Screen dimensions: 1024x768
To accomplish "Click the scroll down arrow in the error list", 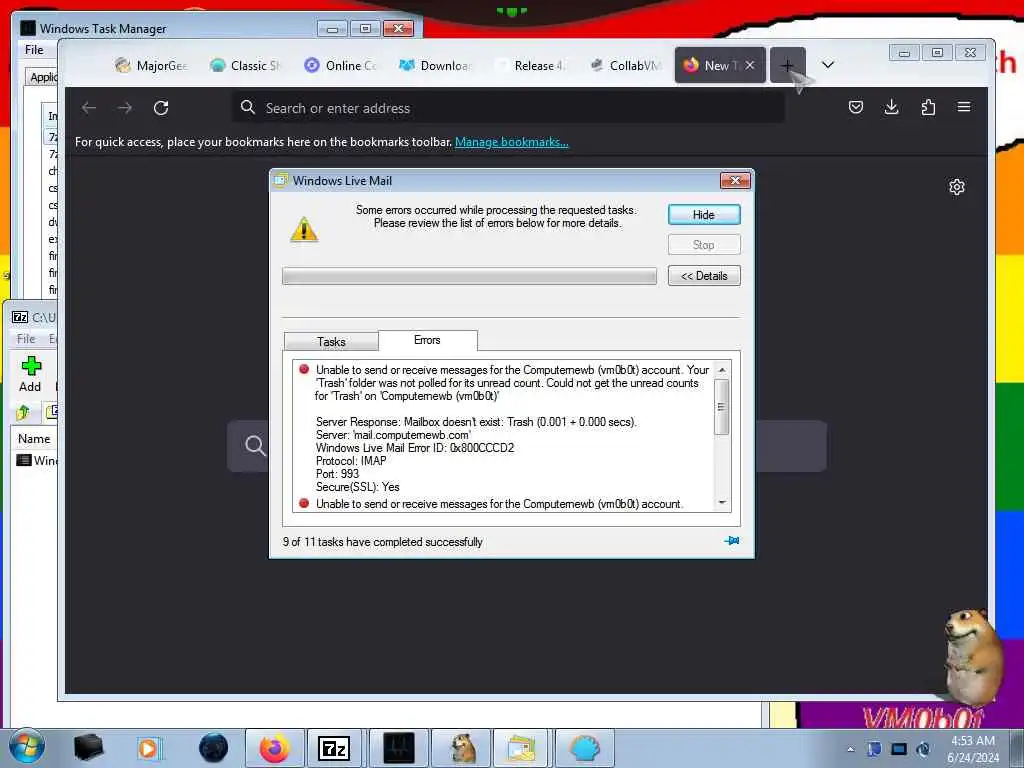I will point(722,502).
